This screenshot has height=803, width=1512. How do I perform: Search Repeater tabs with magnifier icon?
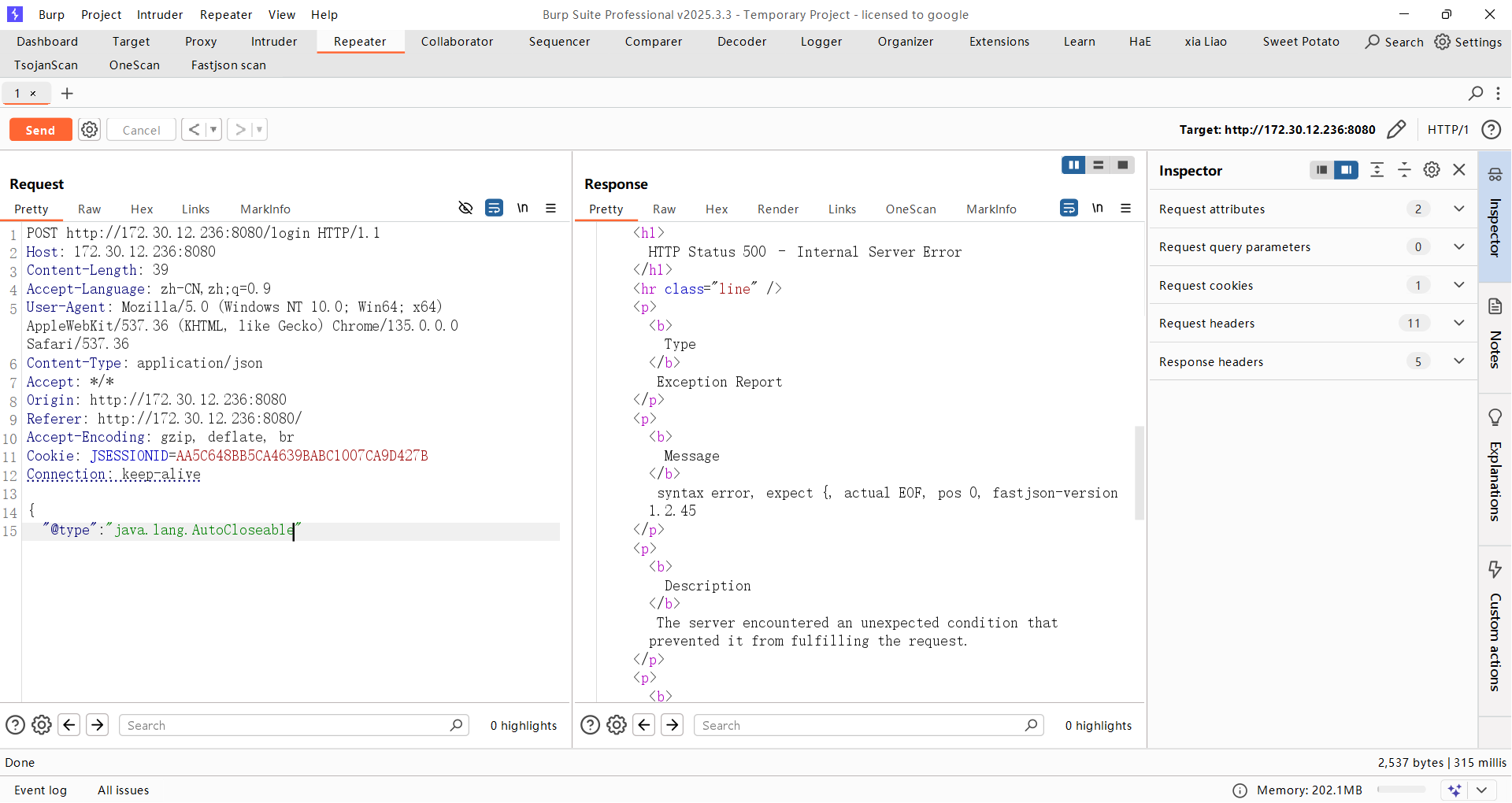[x=1476, y=94]
